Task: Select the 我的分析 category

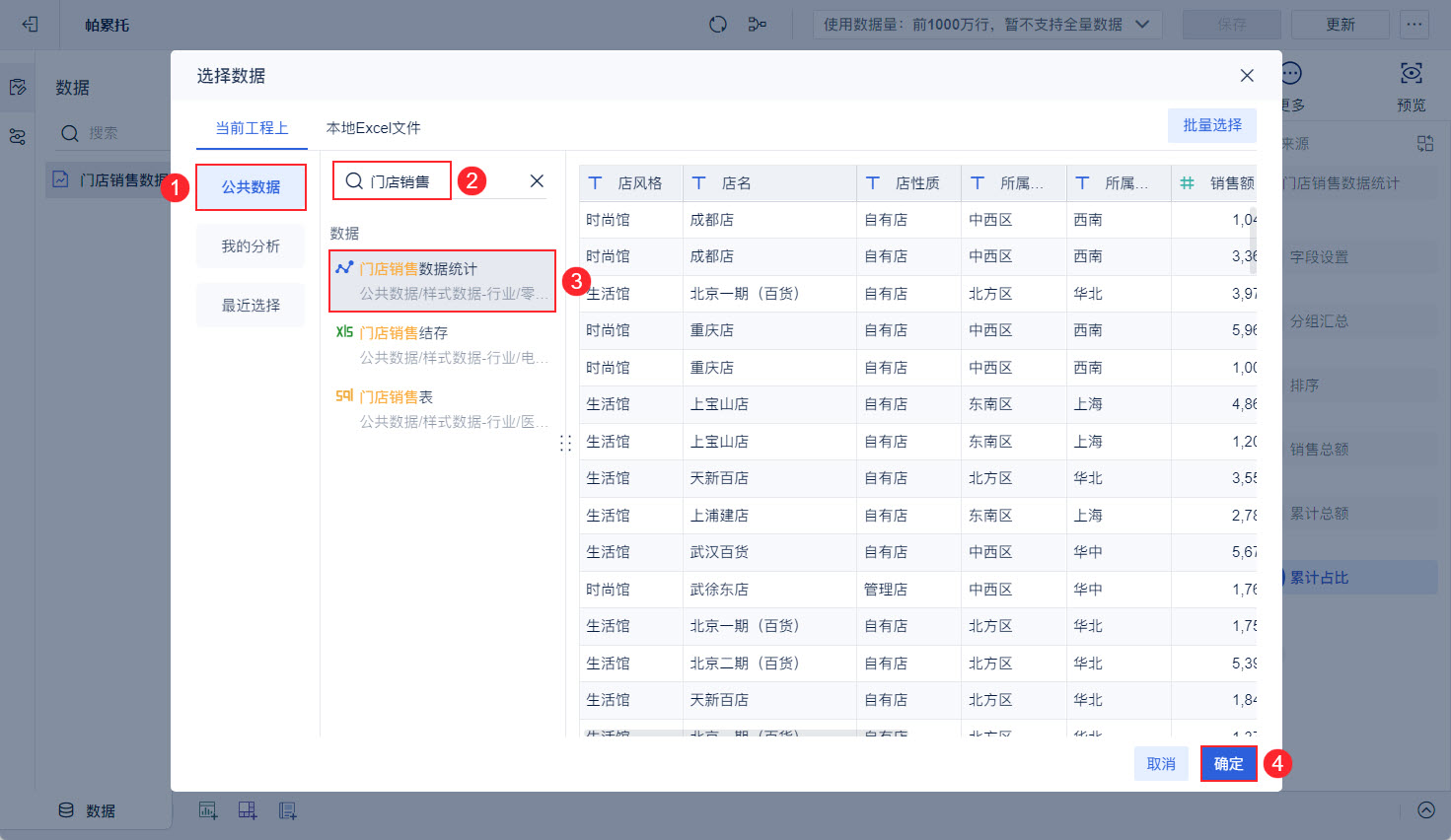Action: pyautogui.click(x=251, y=246)
